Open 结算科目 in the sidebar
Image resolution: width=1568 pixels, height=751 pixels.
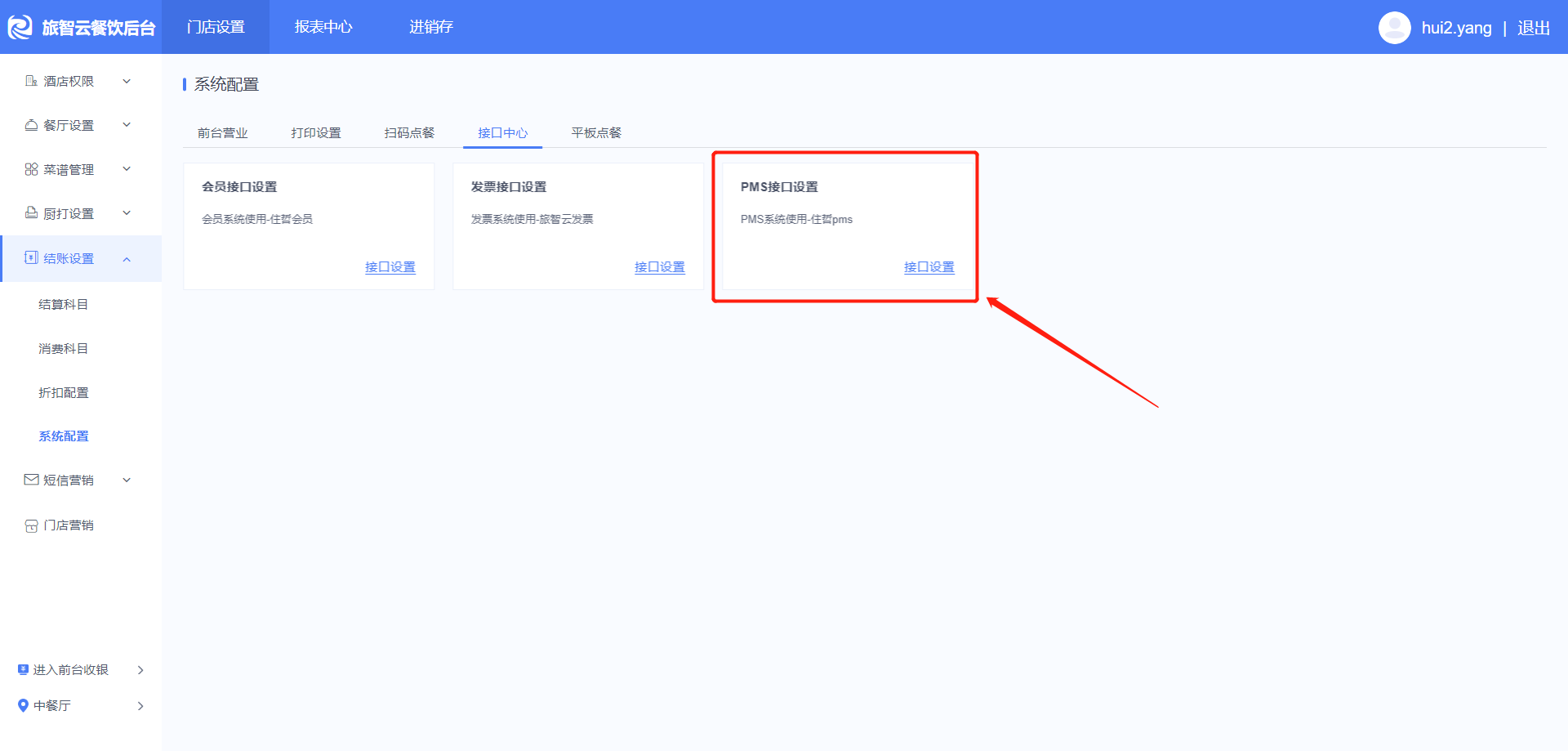[64, 304]
